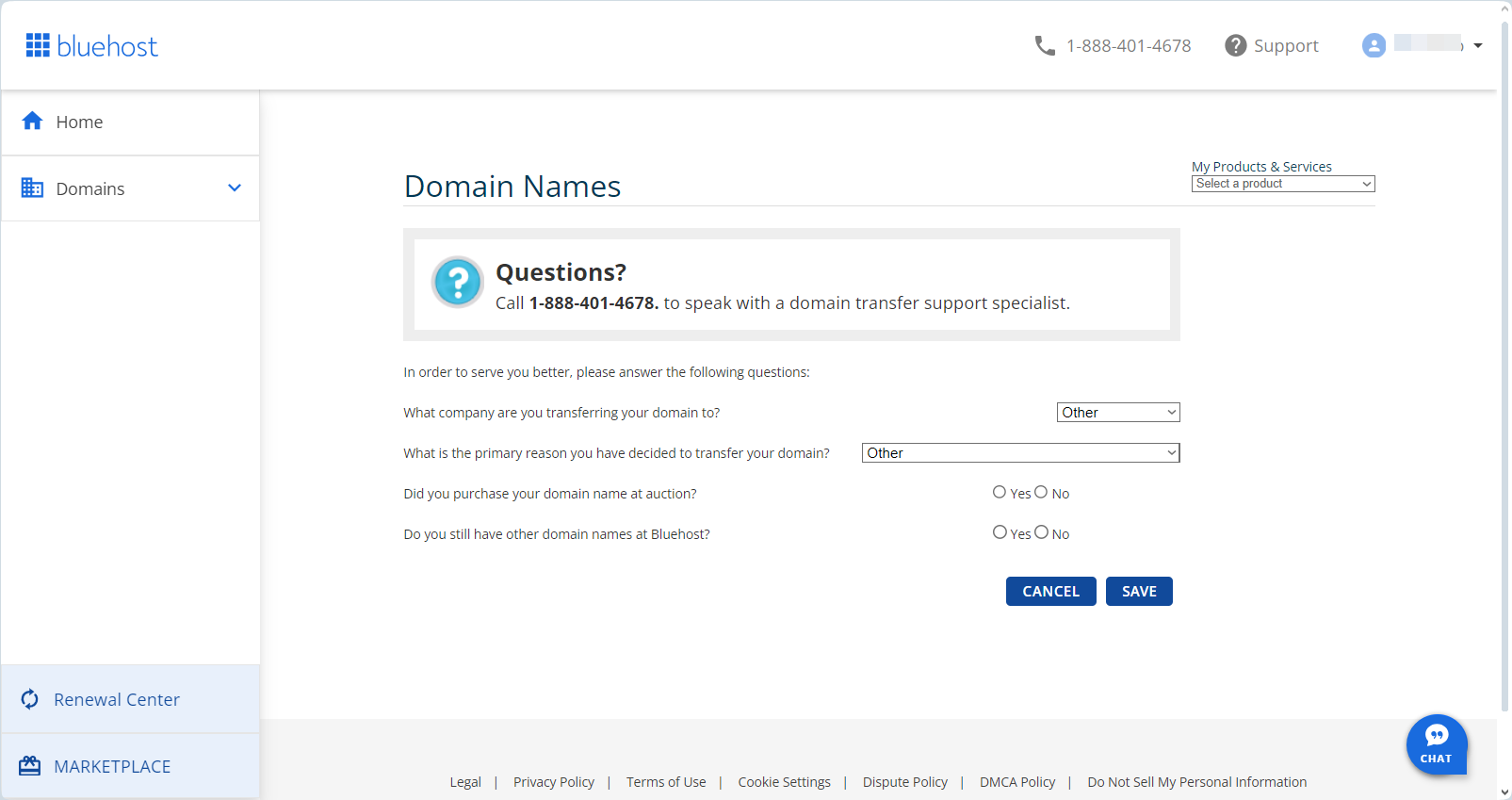Click the SAVE button

click(x=1139, y=591)
